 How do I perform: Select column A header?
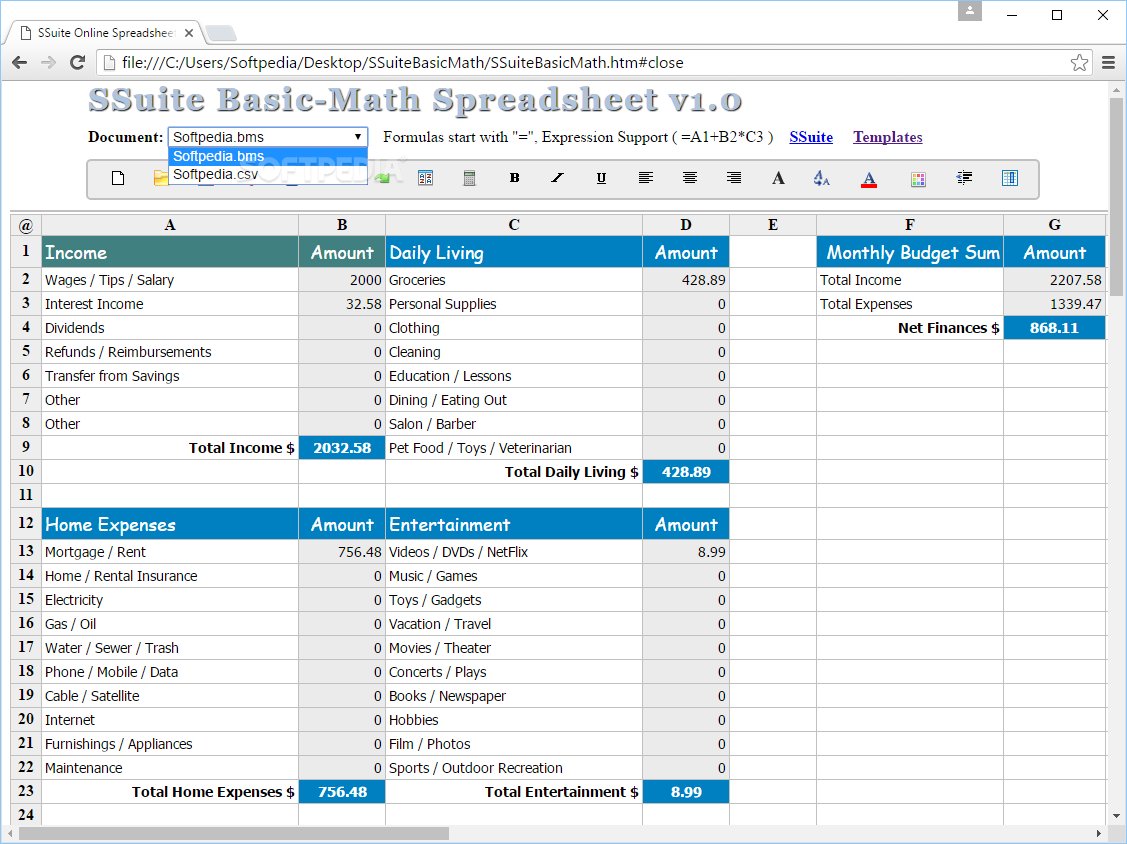[170, 225]
